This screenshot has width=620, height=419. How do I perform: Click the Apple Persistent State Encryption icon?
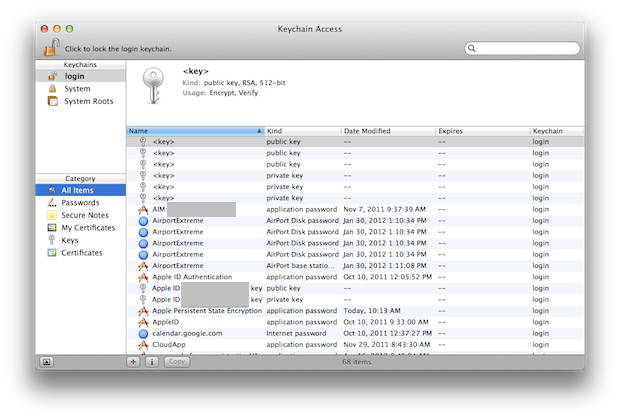[x=143, y=311]
